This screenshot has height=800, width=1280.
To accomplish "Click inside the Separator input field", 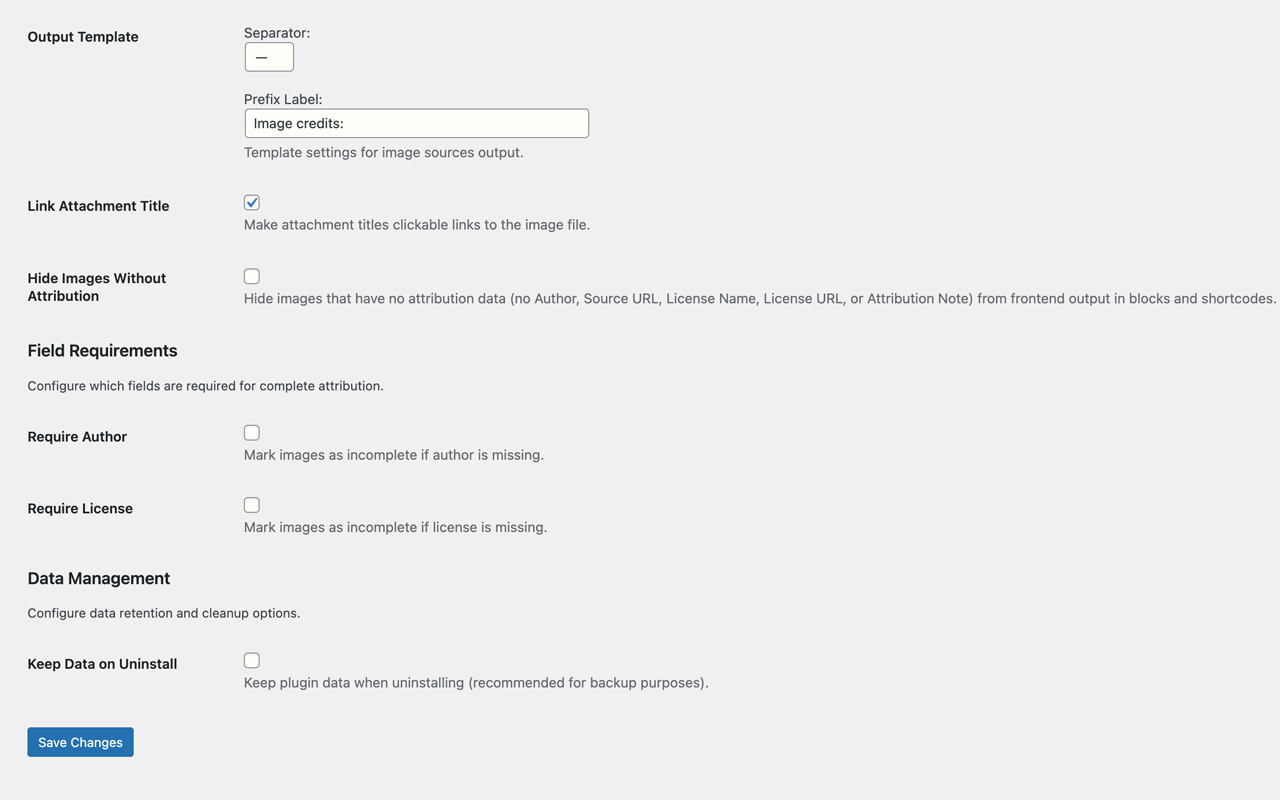I will point(269,57).
